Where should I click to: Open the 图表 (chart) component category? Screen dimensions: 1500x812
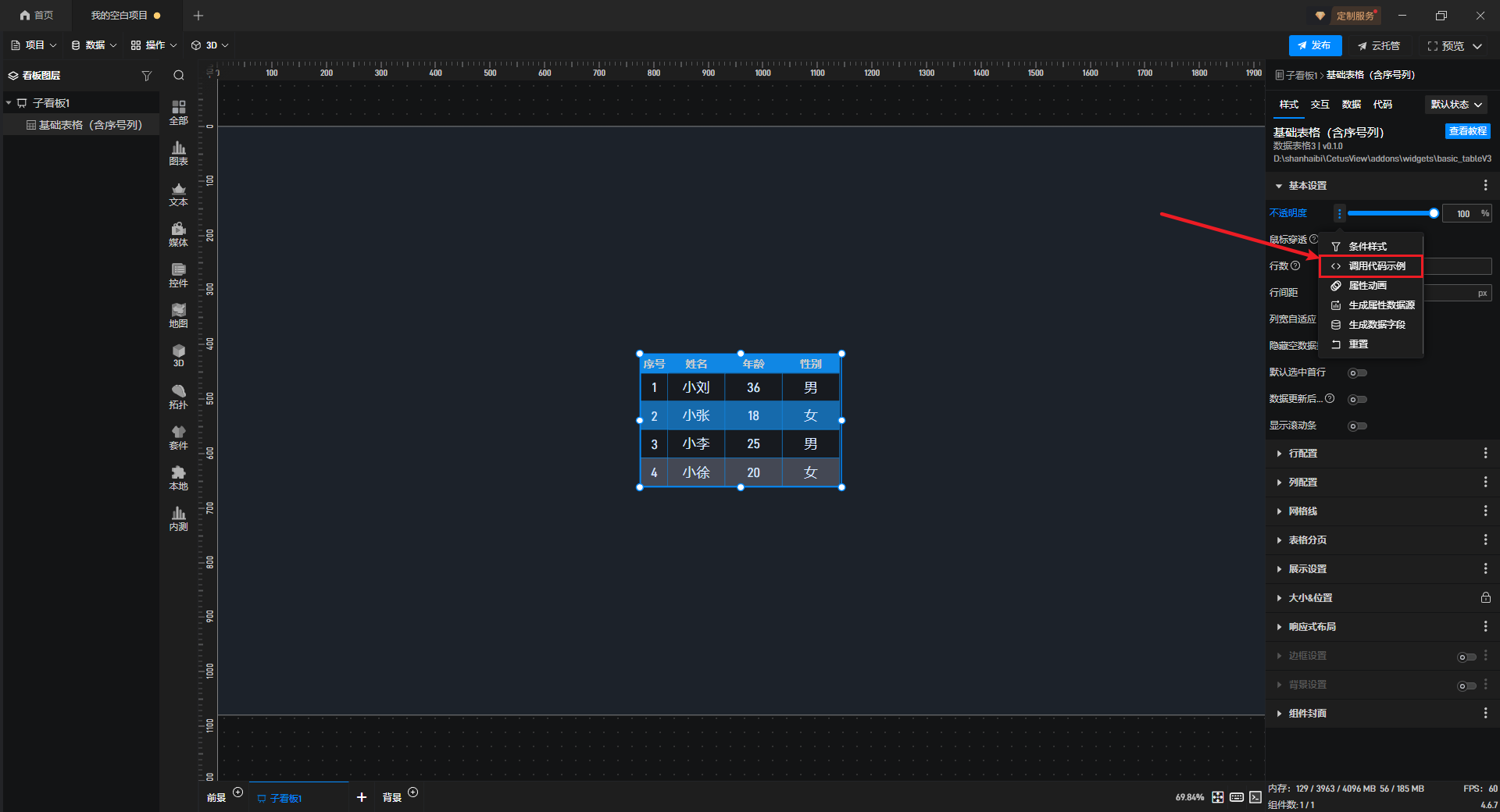(178, 153)
